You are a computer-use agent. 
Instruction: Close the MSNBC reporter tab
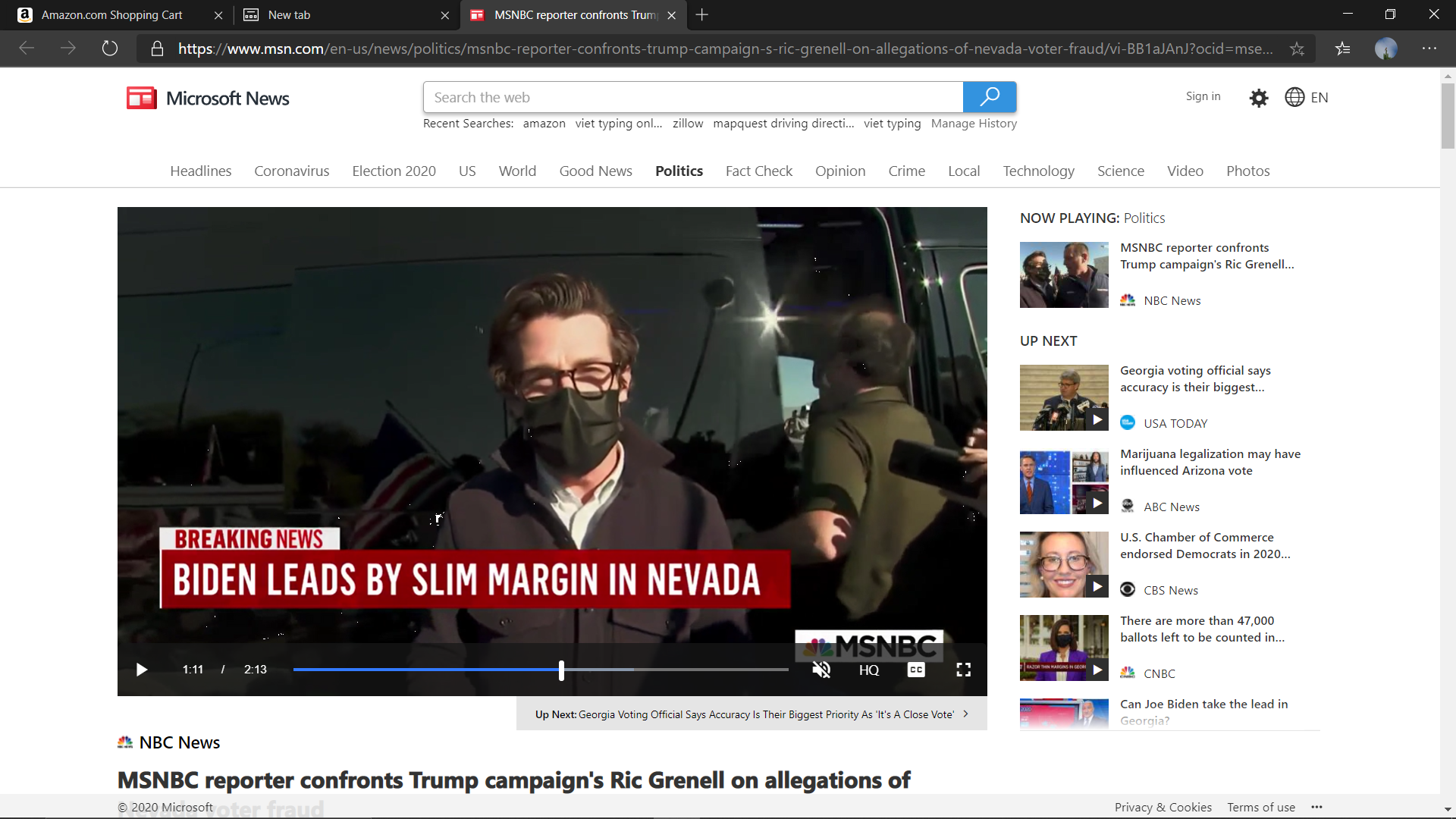pyautogui.click(x=671, y=14)
